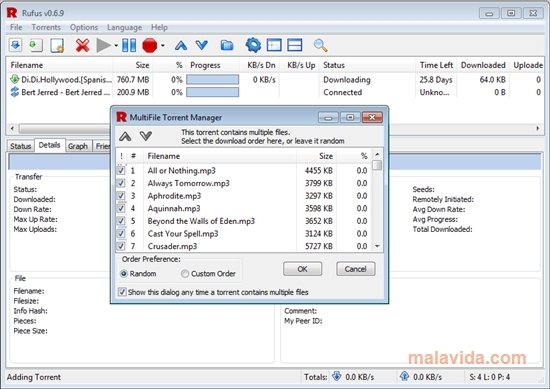This screenshot has width=550, height=389.
Task: Click the blue pause torrent icon
Action: pos(129,46)
